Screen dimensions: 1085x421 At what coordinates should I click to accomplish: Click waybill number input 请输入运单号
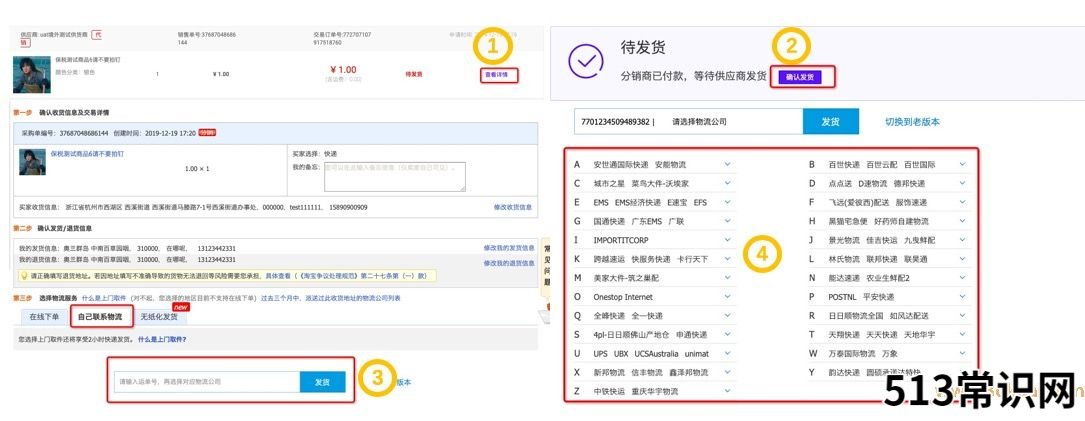tap(207, 382)
